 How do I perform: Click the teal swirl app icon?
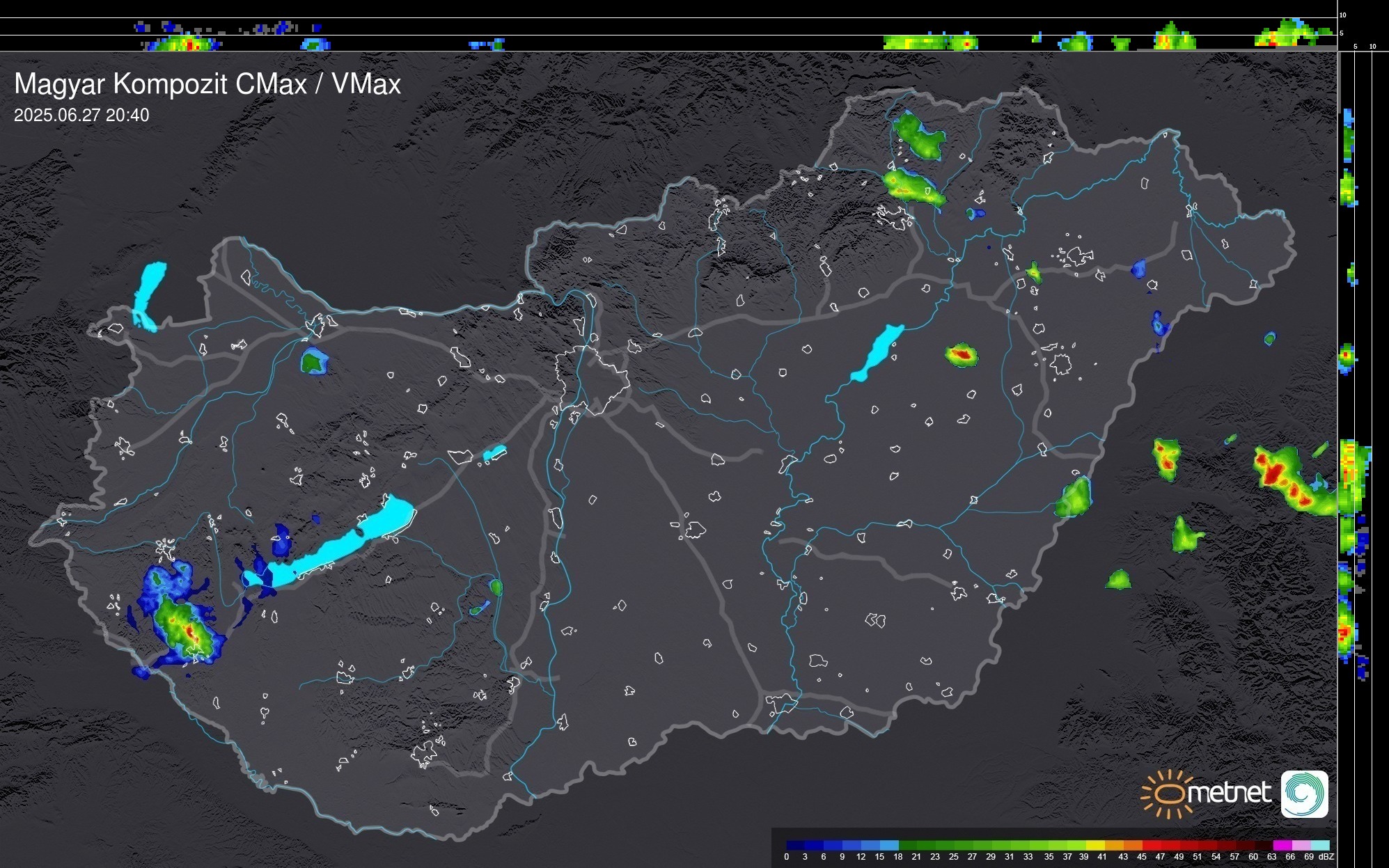1304,794
